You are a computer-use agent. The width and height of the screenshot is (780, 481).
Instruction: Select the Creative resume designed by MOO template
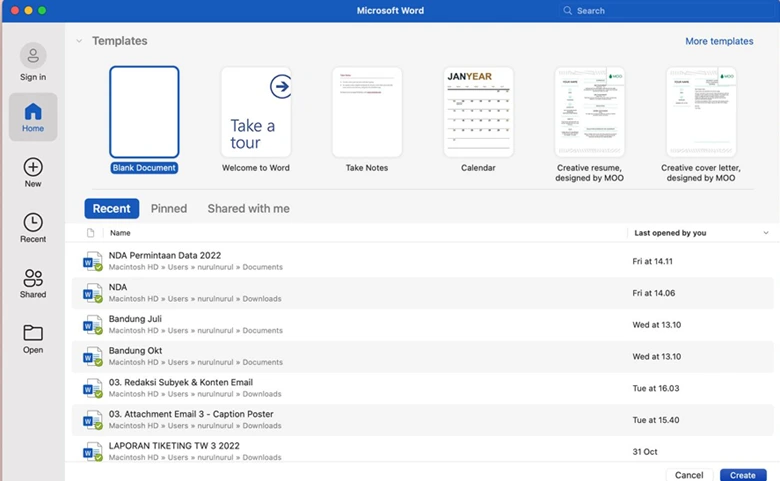tap(589, 112)
